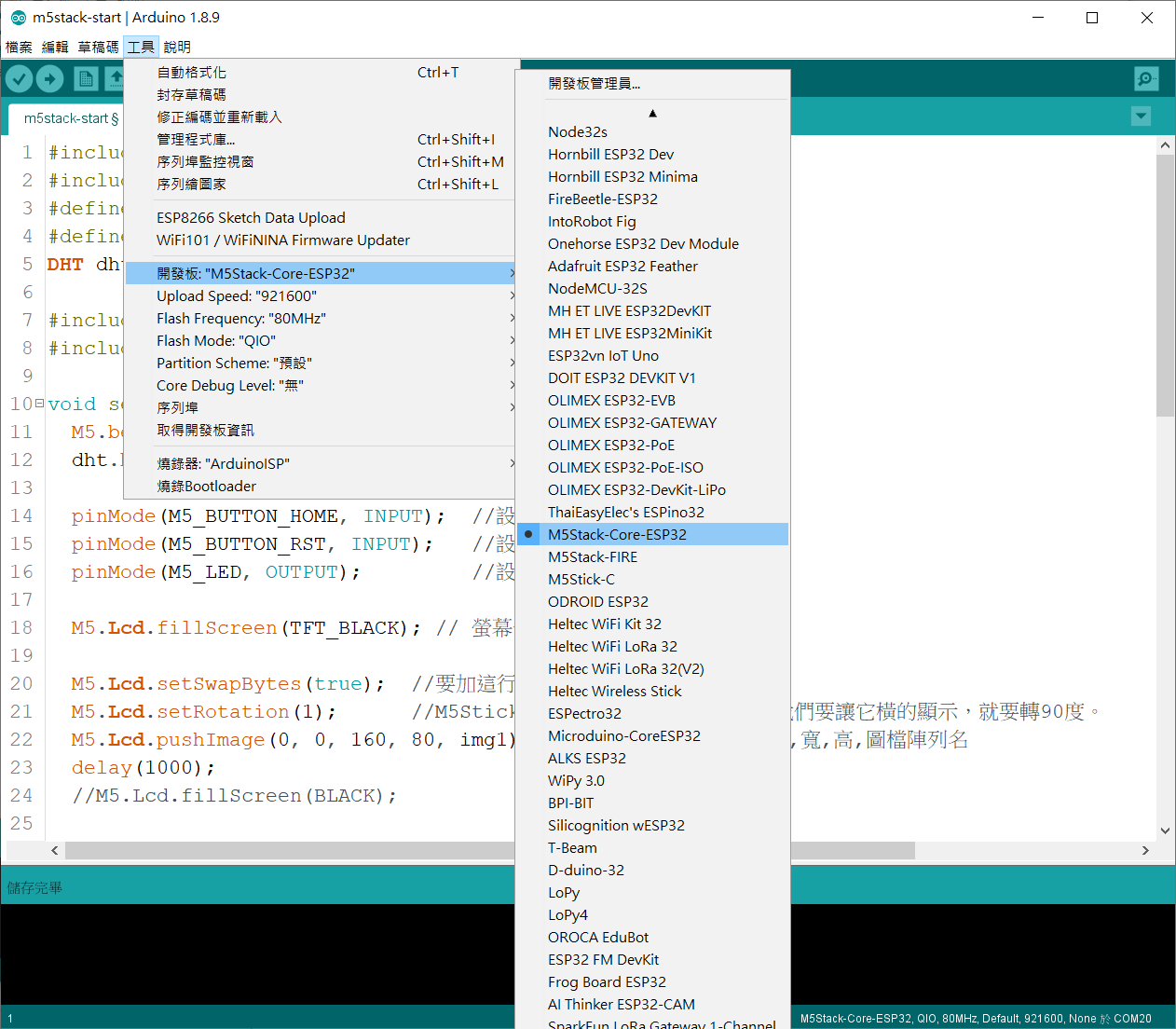Click the vertical scrollbar down arrow
Screen dimensions: 1176x1029
tap(1165, 830)
